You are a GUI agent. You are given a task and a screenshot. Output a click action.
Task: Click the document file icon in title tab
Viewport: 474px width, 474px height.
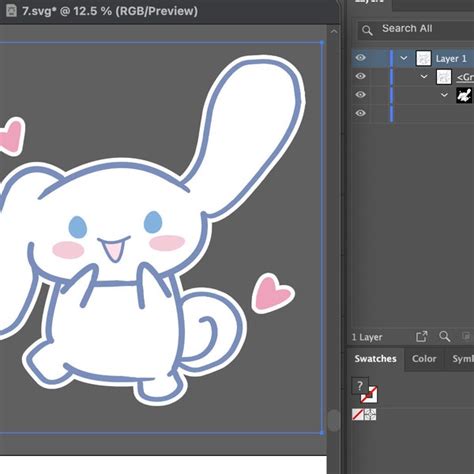(11, 11)
